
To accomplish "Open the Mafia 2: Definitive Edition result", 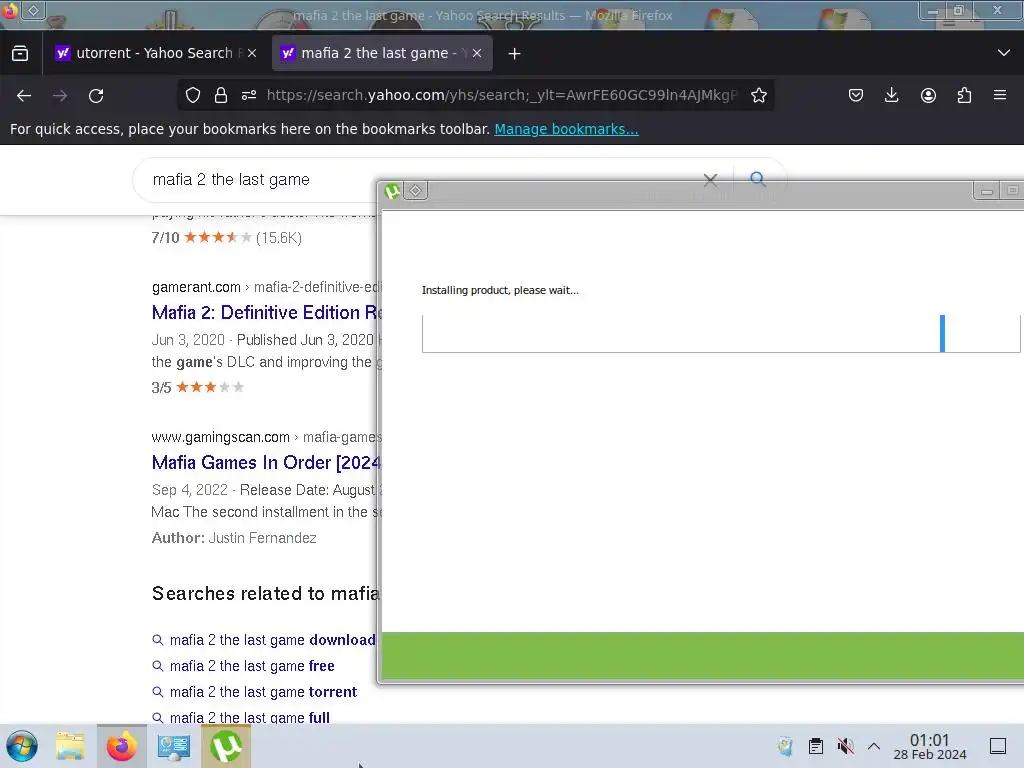I will (266, 313).
